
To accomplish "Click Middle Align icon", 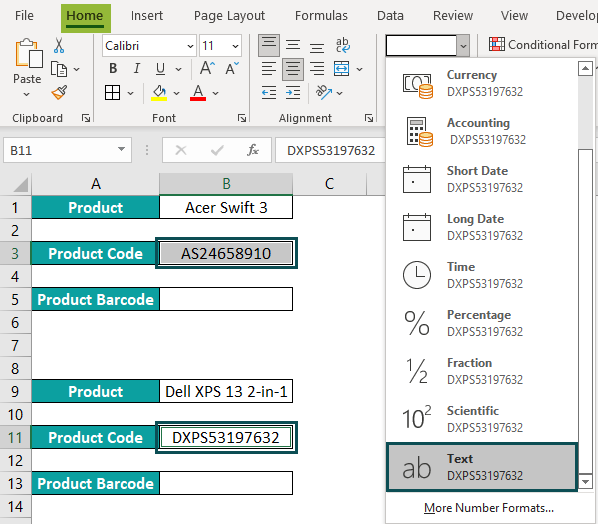I will tap(293, 45).
